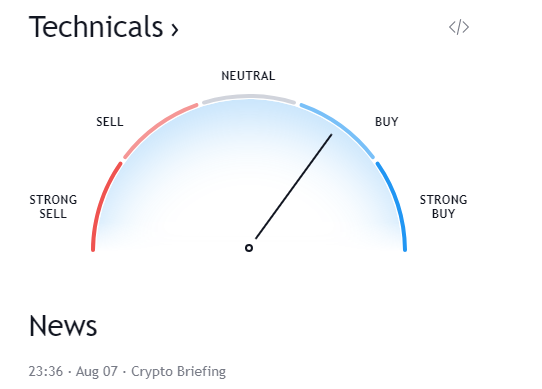Click the black gauge needle
This screenshot has width=542, height=389.
(x=293, y=186)
